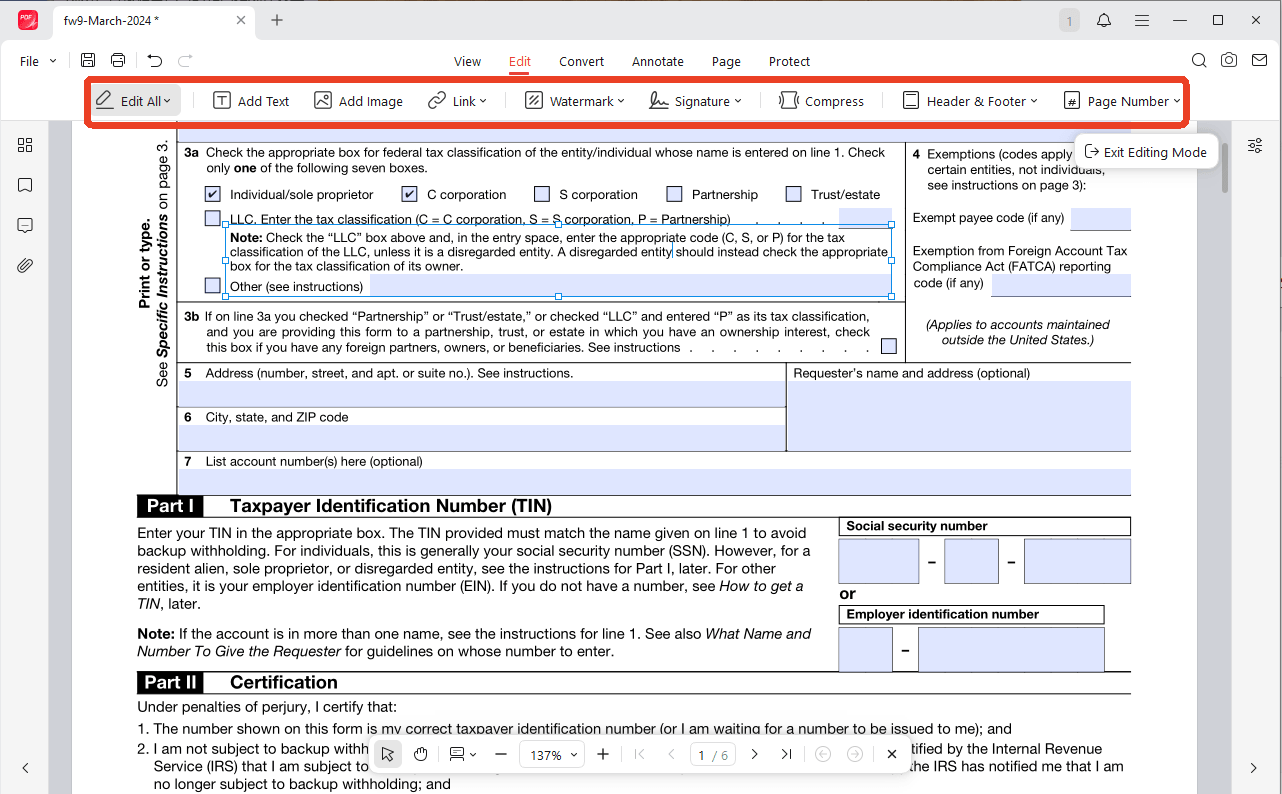
Task: Click the Requester's name and address field
Action: pyautogui.click(x=959, y=416)
